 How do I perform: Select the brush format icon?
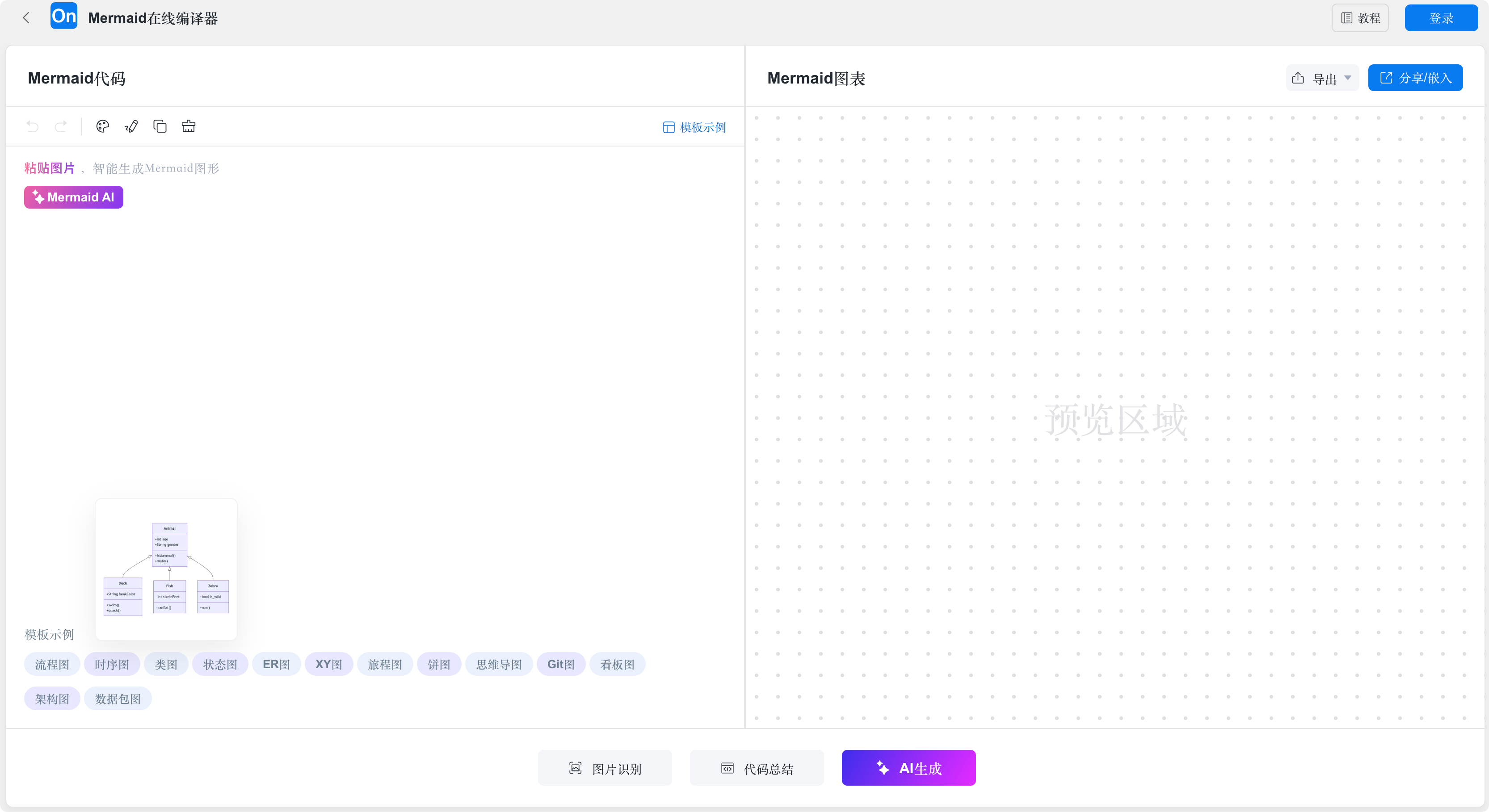click(x=131, y=126)
